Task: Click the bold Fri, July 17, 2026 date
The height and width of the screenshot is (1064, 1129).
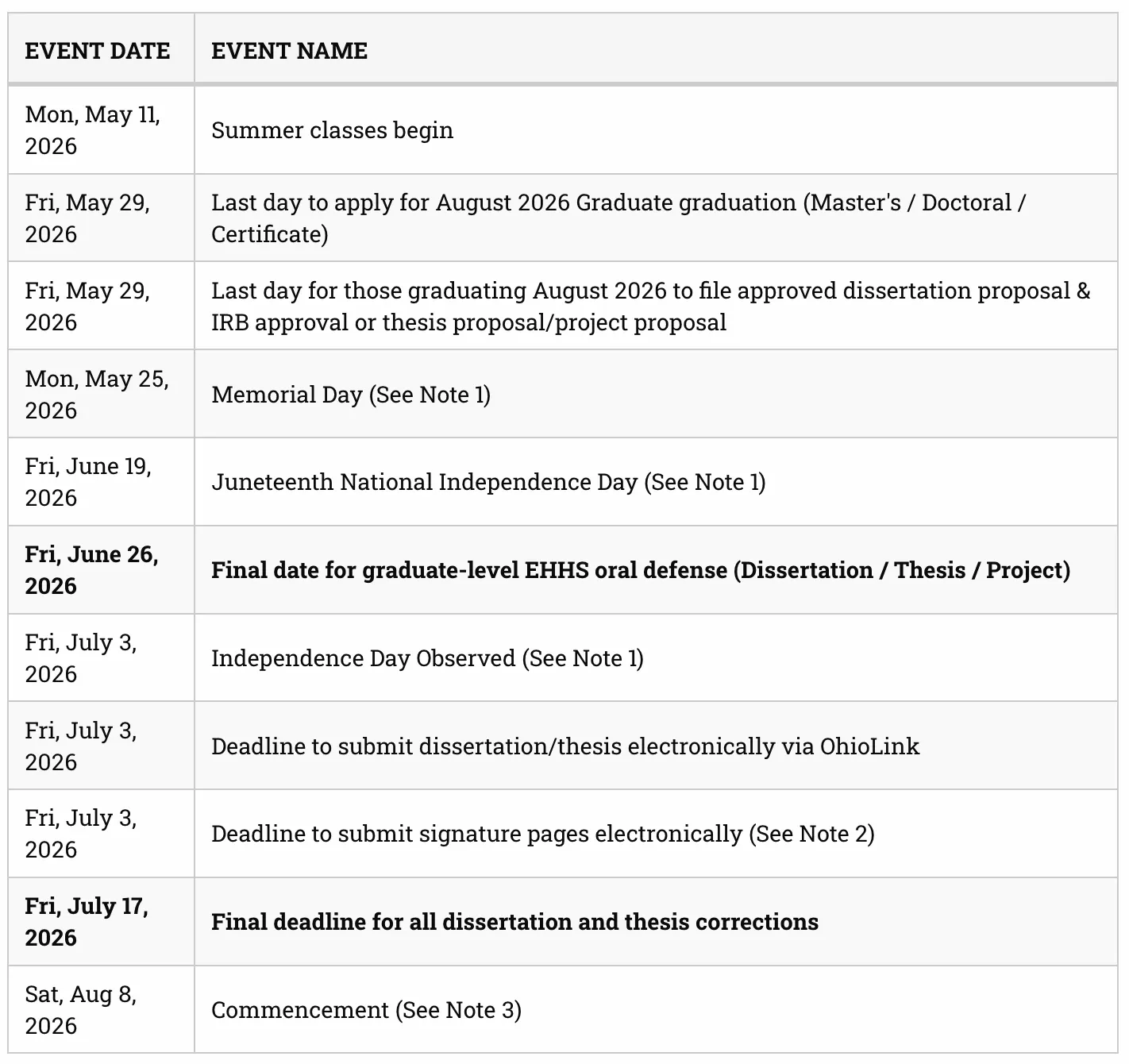Action: (87, 922)
